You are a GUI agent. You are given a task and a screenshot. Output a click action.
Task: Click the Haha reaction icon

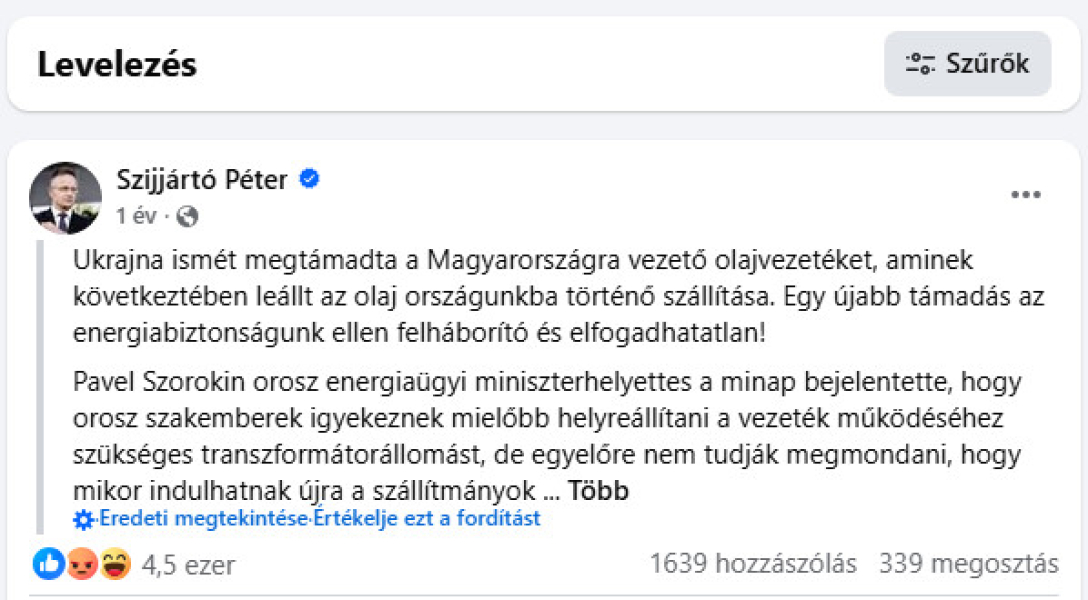click(114, 564)
